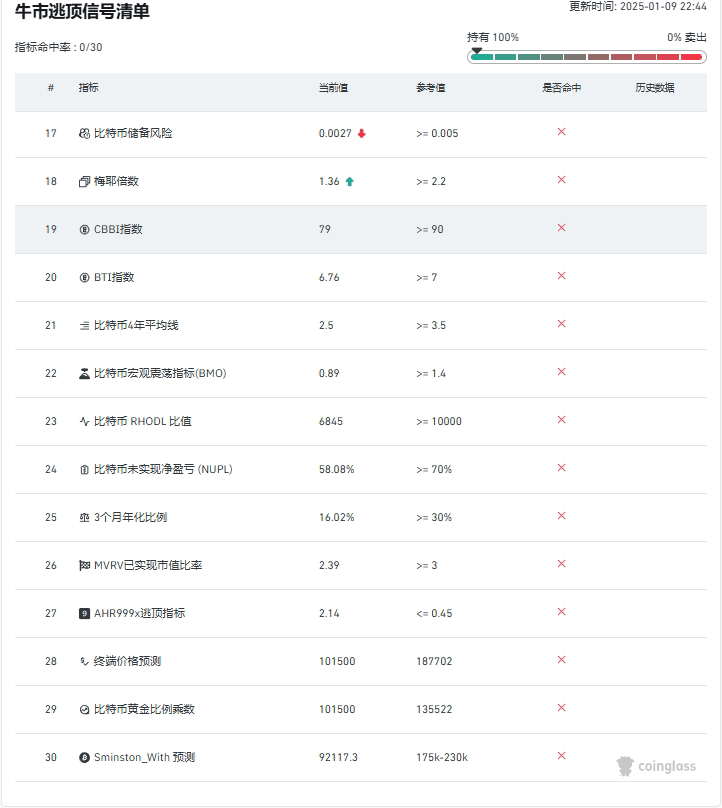Click the 终端价格预测 icon
The width and height of the screenshot is (722, 808).
[84, 661]
